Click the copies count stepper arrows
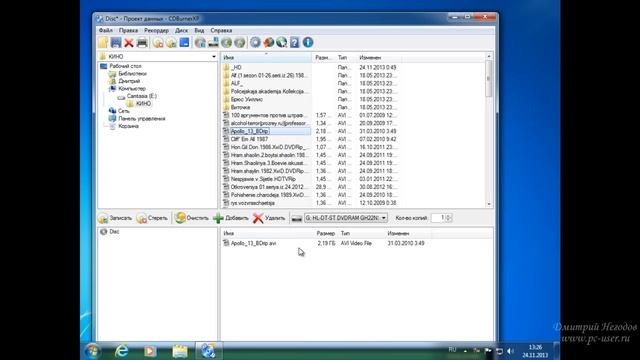This screenshot has width=640, height=360. point(448,218)
